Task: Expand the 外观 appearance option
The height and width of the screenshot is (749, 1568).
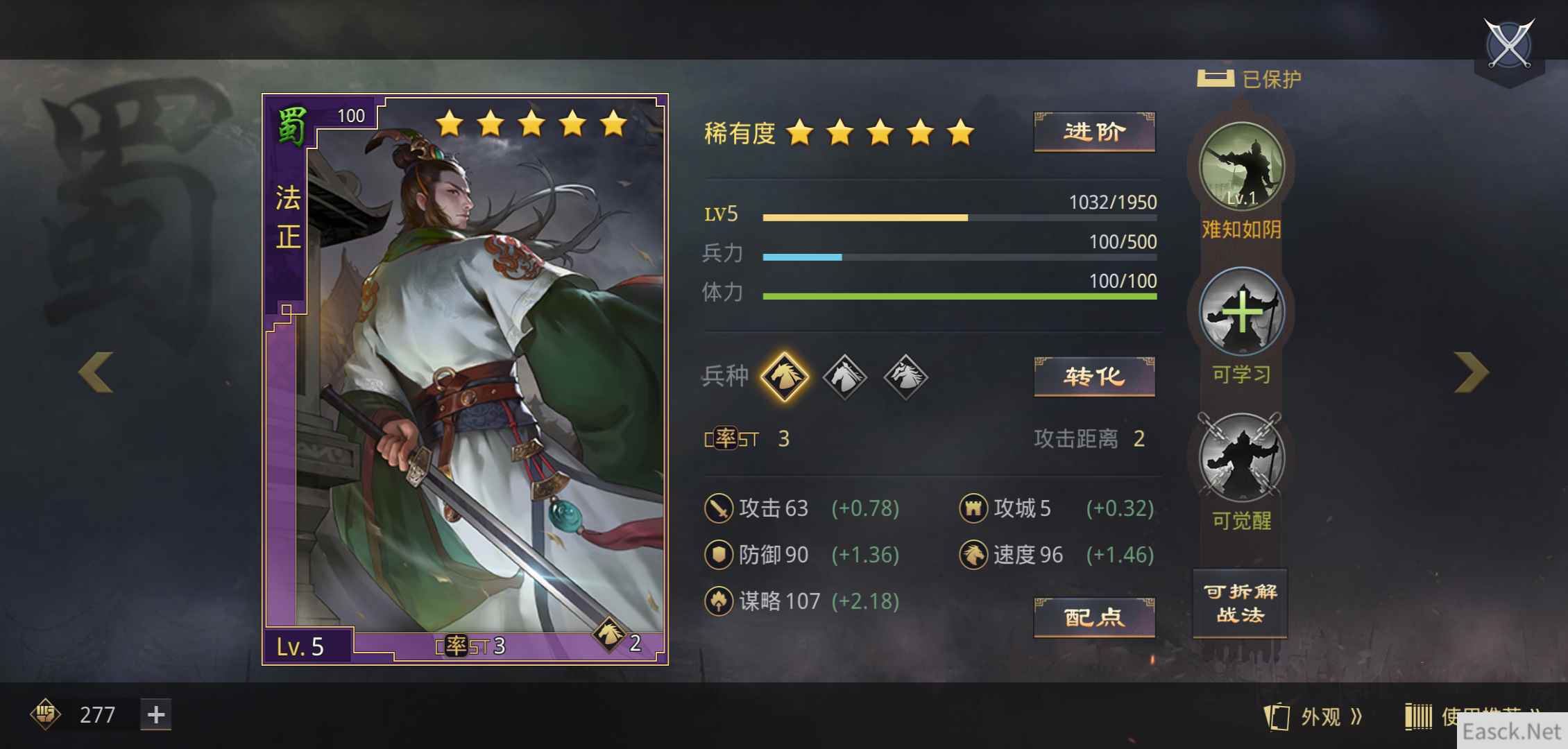Action: coord(1313,716)
